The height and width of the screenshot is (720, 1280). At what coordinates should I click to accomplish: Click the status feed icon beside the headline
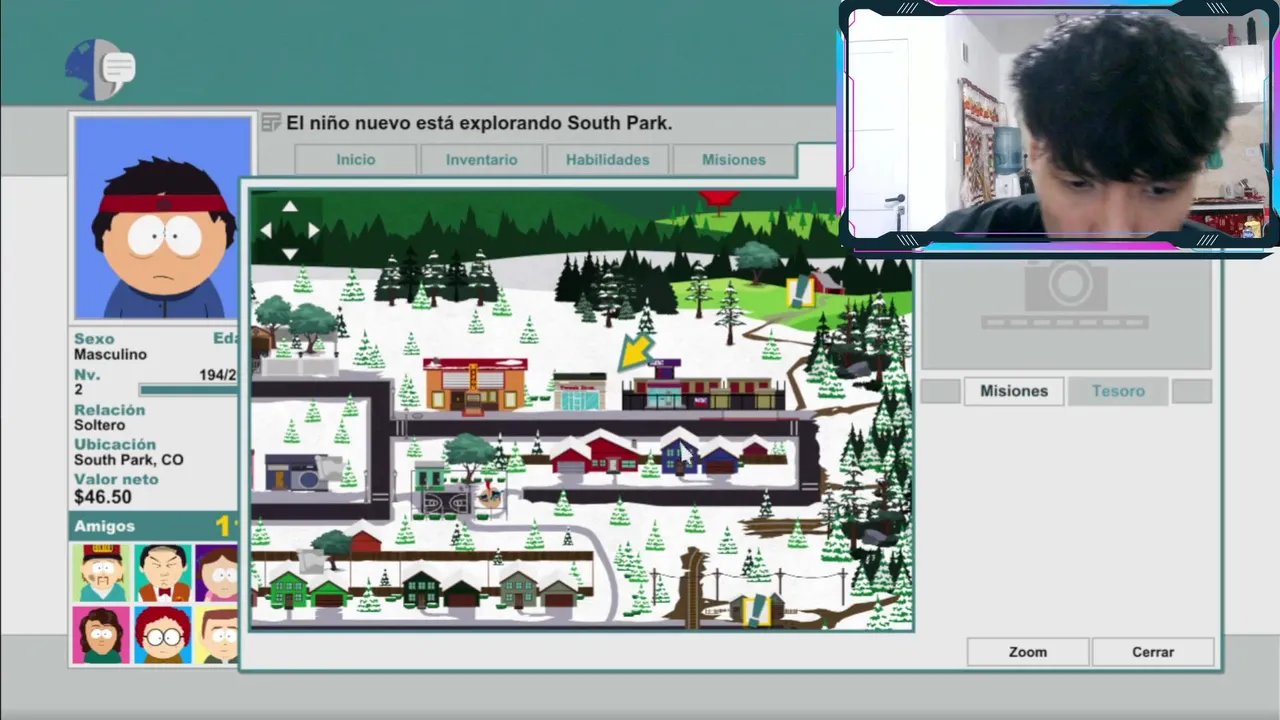point(271,123)
